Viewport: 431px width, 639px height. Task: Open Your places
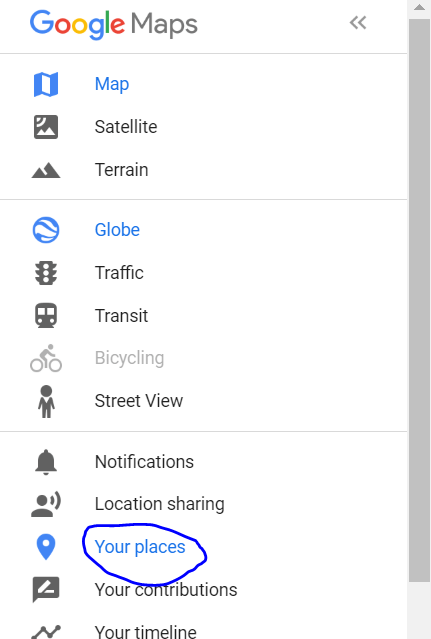point(140,547)
